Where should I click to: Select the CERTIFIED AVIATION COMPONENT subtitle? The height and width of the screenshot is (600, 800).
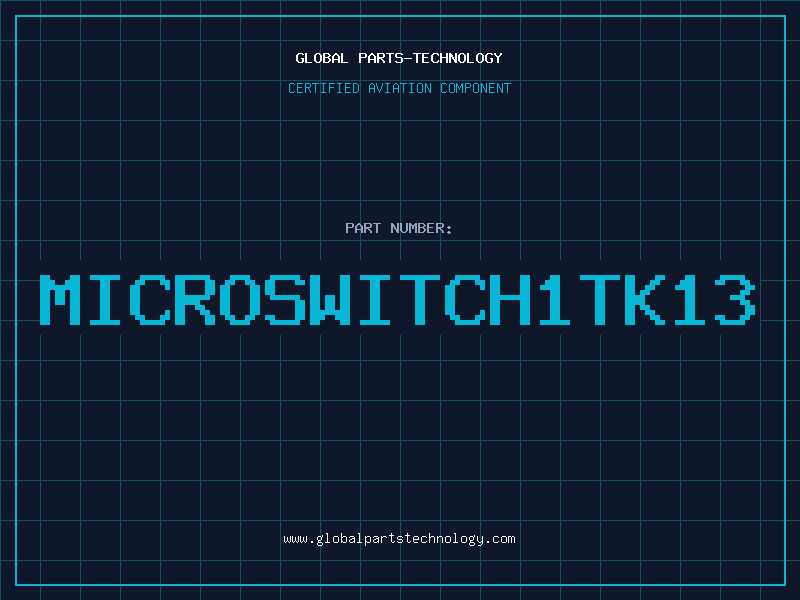pos(399,88)
